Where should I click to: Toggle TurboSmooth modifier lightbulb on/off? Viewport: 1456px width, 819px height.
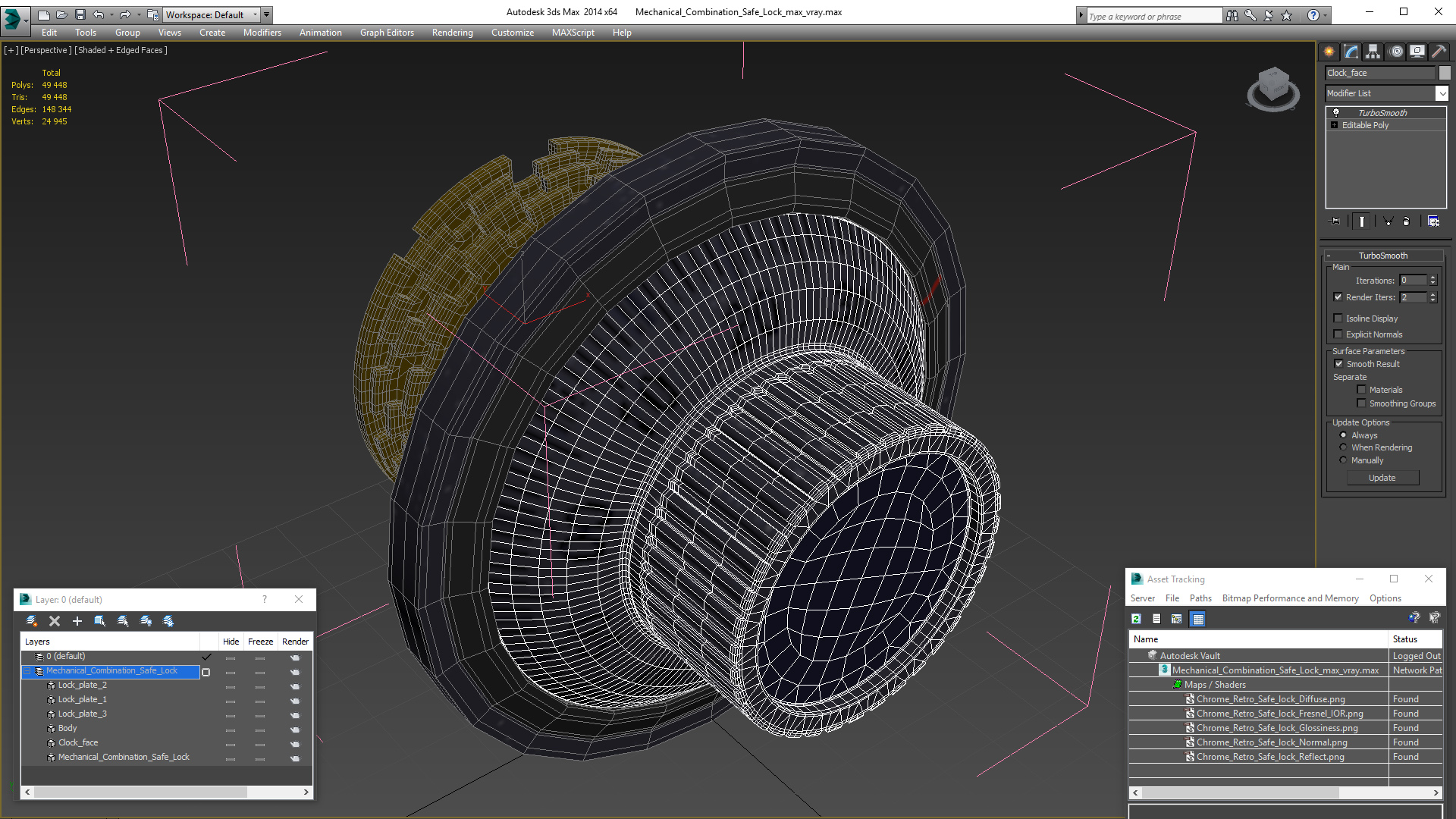click(1336, 112)
